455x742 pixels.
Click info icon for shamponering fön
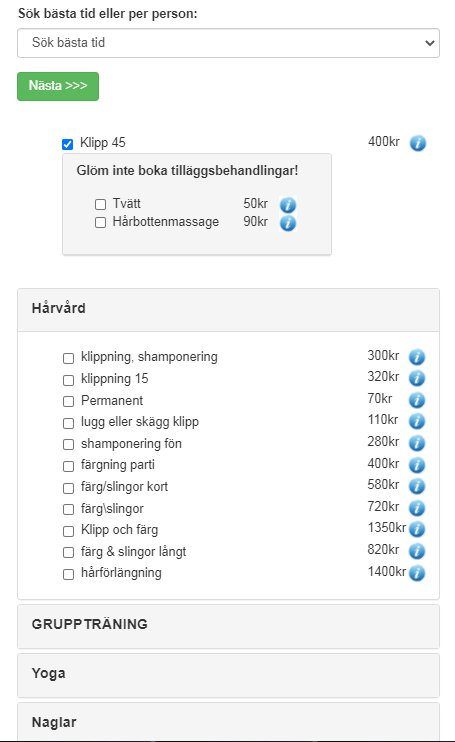pos(417,443)
